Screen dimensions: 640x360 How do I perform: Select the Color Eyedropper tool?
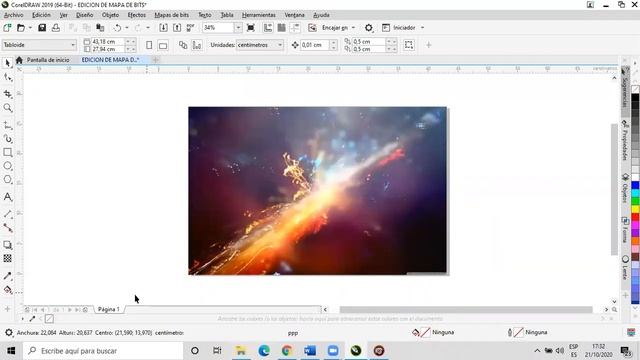click(x=7, y=276)
